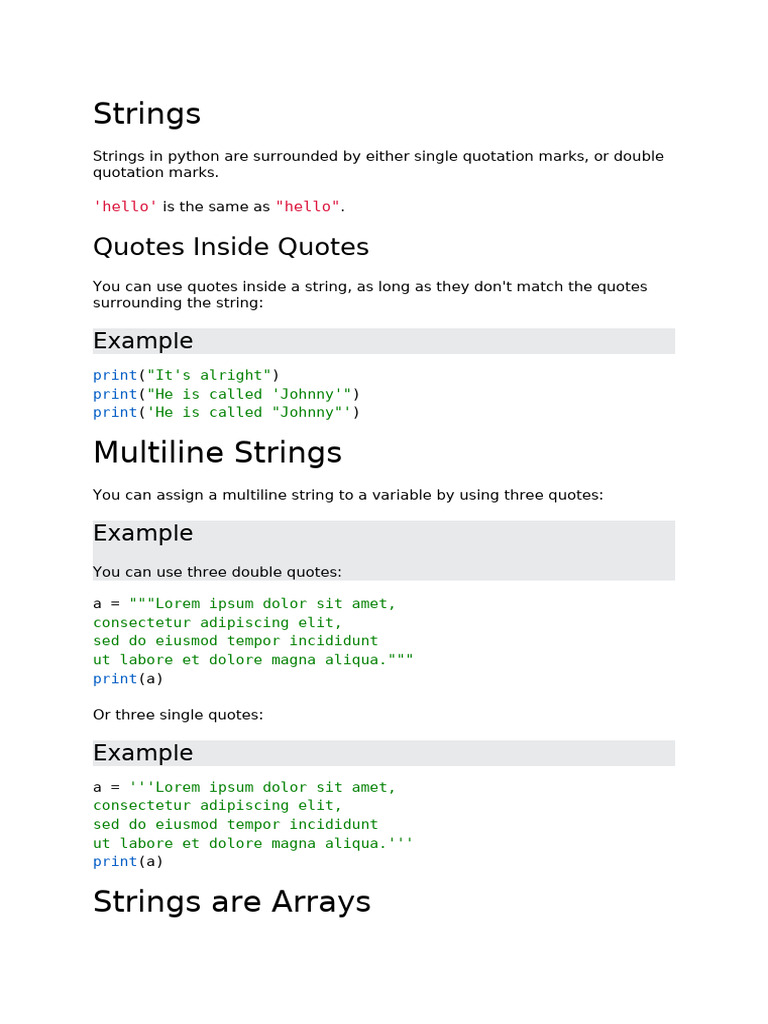Click the "Multiline Strings" heading
The height and width of the screenshot is (1024, 768).
click(217, 453)
